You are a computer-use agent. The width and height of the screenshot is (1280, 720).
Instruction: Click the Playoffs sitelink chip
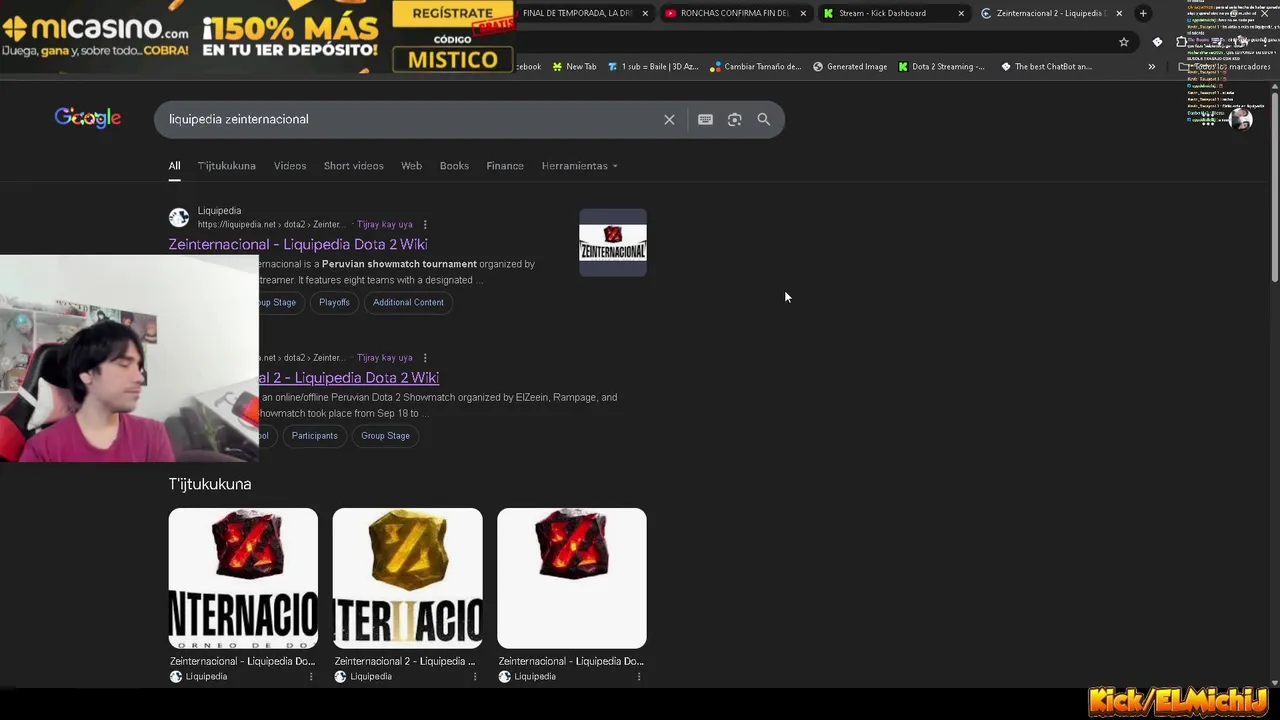[334, 302]
